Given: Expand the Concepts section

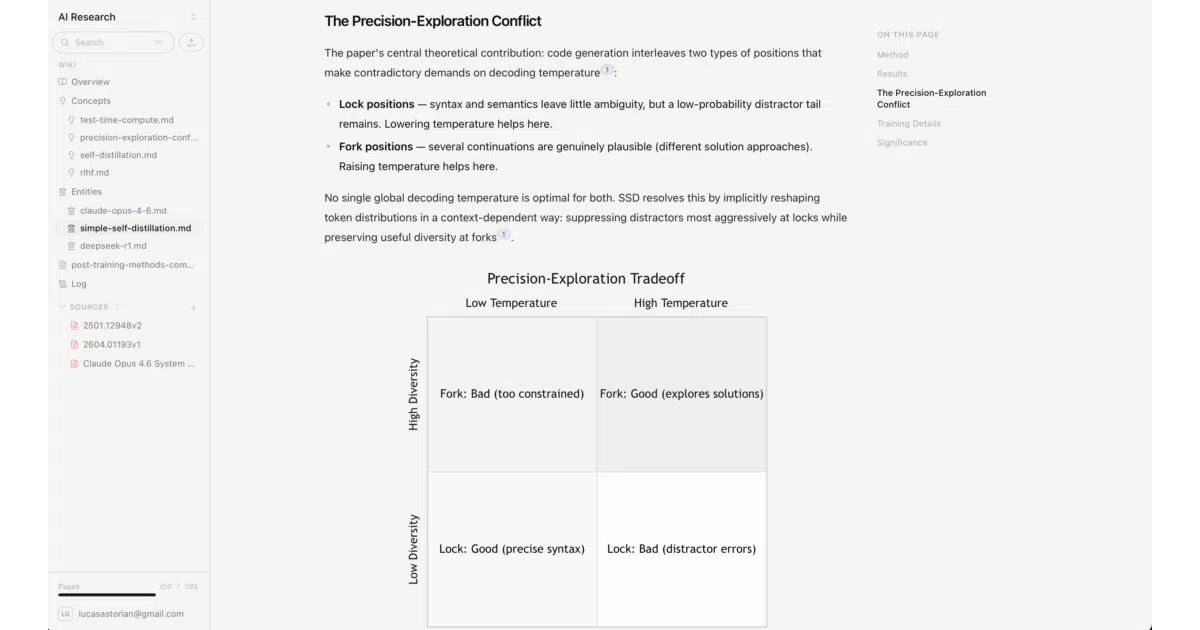Looking at the screenshot, I should pos(90,101).
